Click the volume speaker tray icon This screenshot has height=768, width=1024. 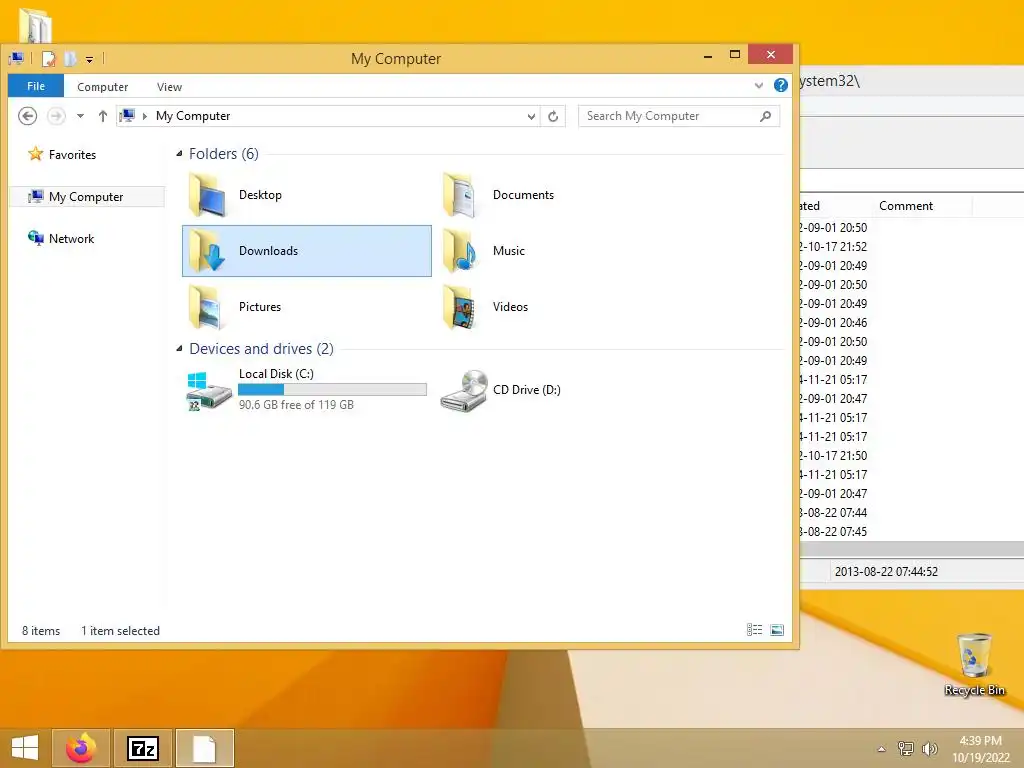(929, 749)
